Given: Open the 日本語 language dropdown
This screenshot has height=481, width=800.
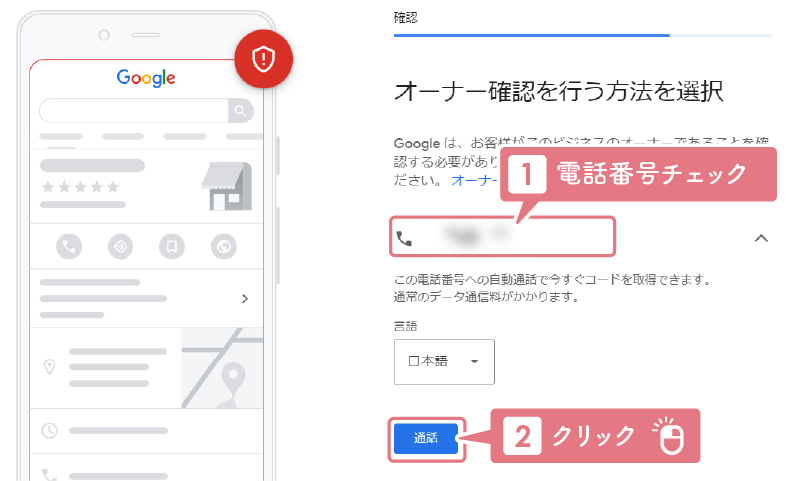Looking at the screenshot, I should 444,362.
